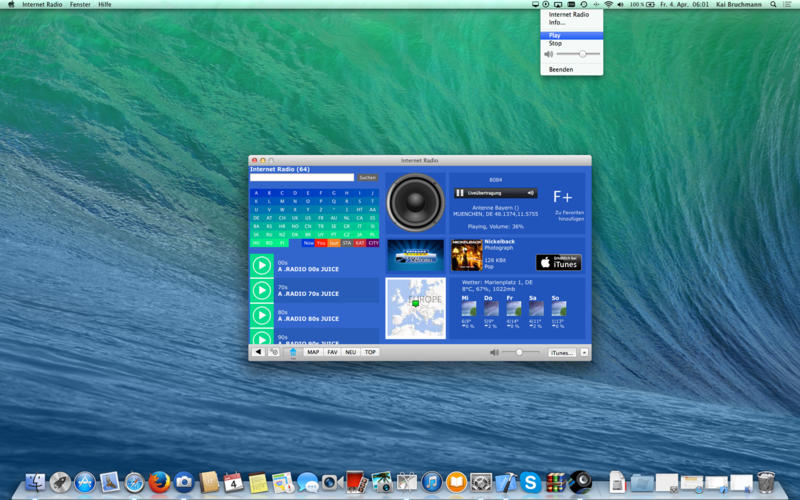Mute using speaker icon in bottom toolbar

pos(494,352)
